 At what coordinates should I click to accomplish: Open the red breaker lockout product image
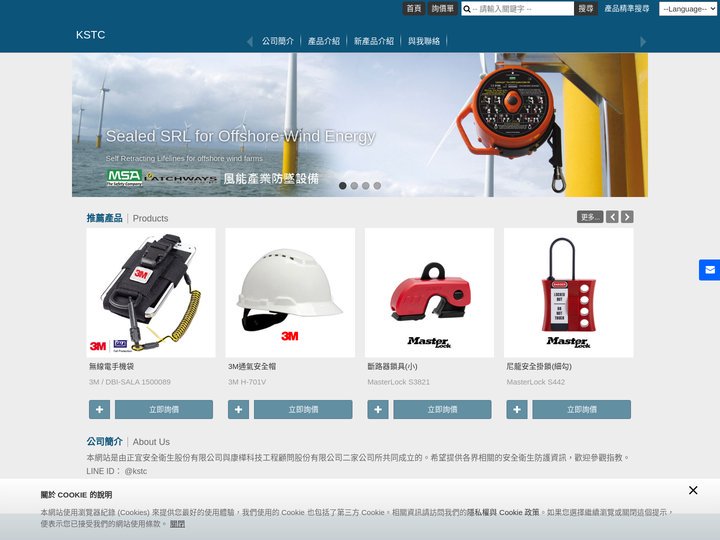(429, 292)
